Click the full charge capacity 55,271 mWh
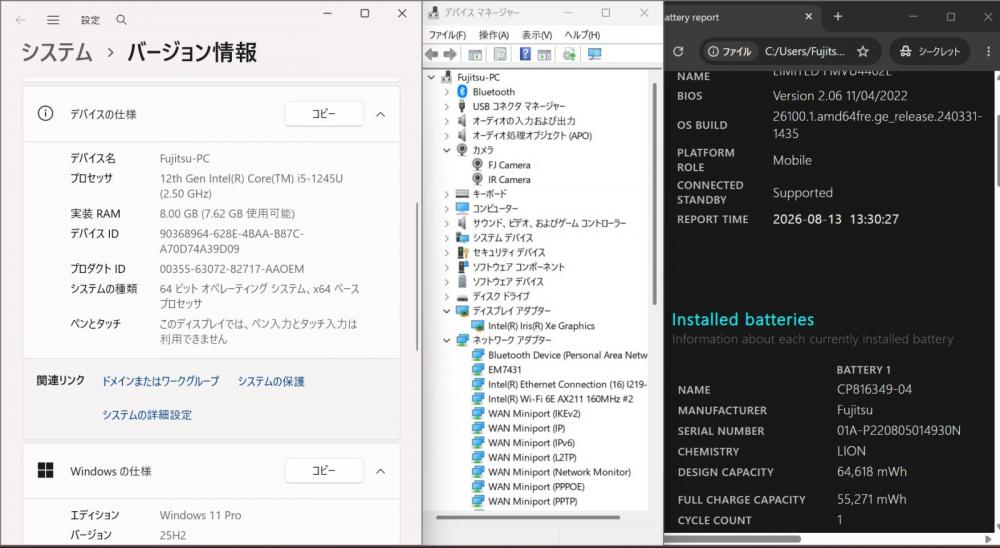Viewport: 1000px width, 548px height. coord(872,499)
